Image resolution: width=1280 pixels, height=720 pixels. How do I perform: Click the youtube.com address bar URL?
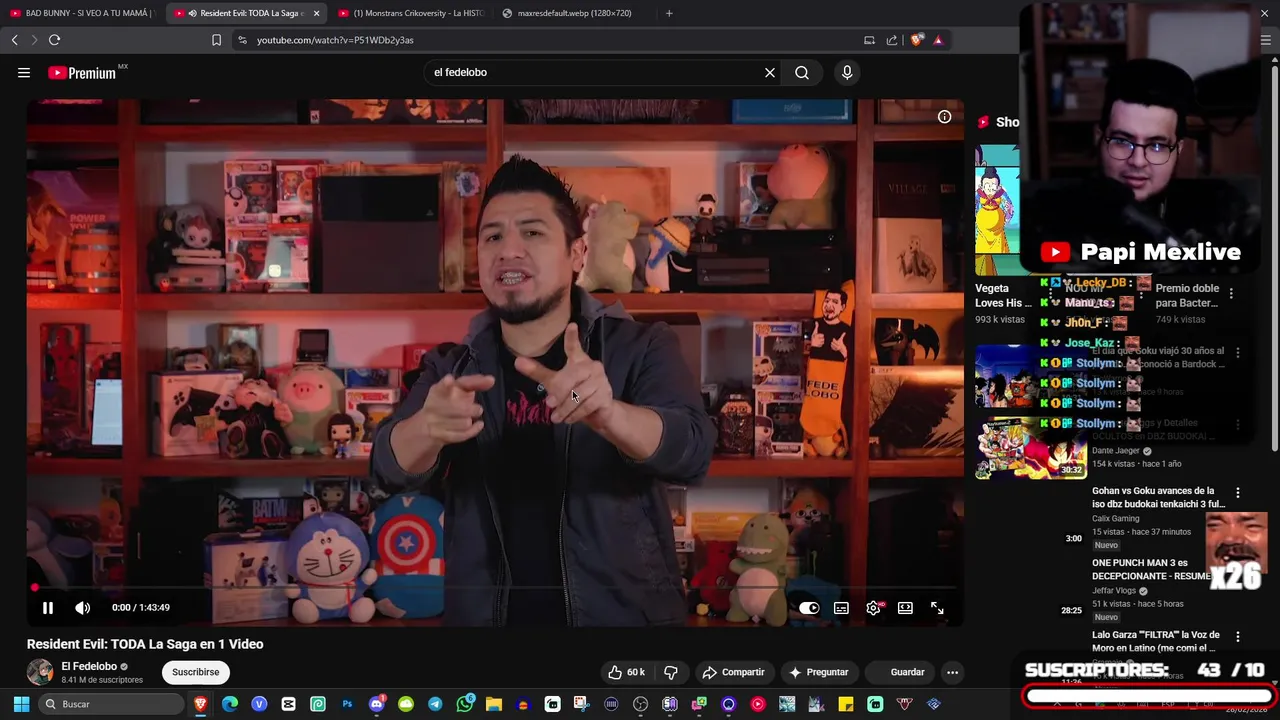pyautogui.click(x=335, y=40)
